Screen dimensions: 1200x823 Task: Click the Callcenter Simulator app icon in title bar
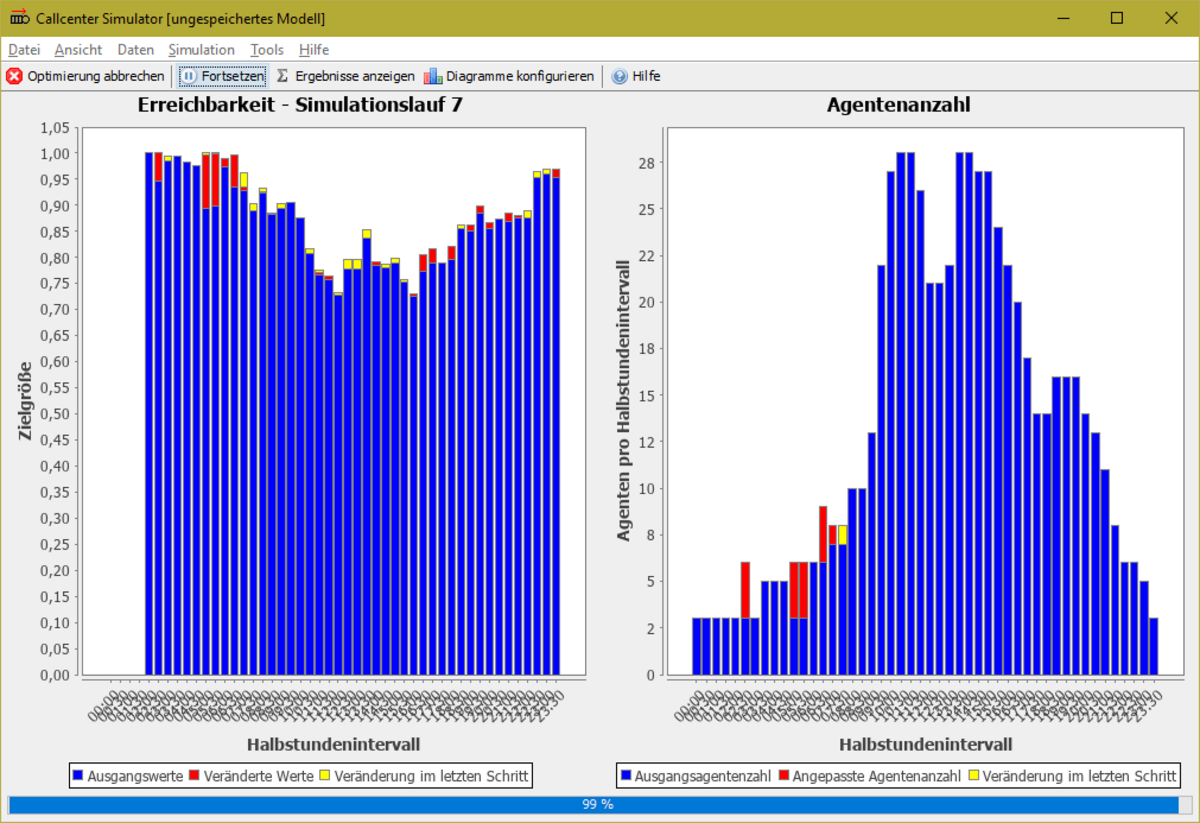coord(18,18)
